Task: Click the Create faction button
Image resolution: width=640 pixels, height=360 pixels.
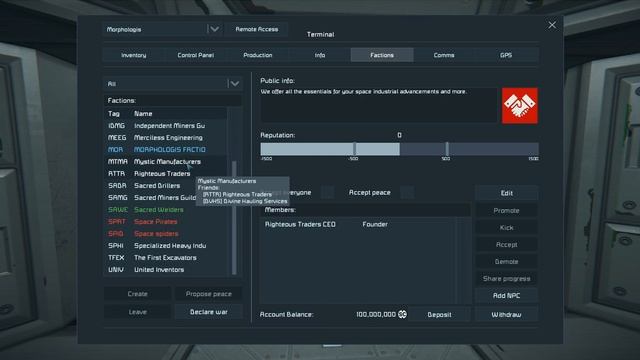Action: pyautogui.click(x=138, y=294)
